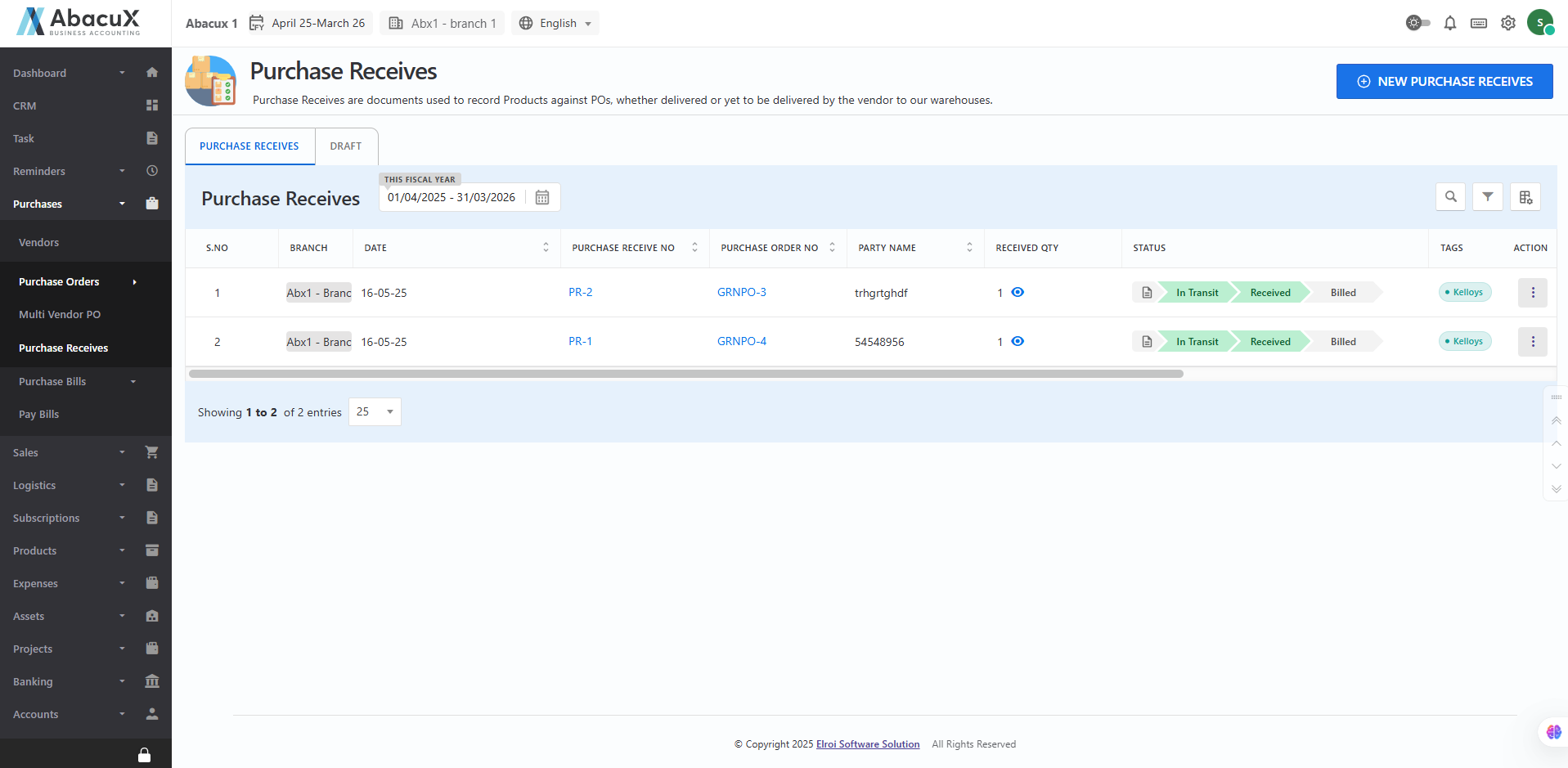Switch to the Draft tab
The width and height of the screenshot is (1568, 768).
345,146
